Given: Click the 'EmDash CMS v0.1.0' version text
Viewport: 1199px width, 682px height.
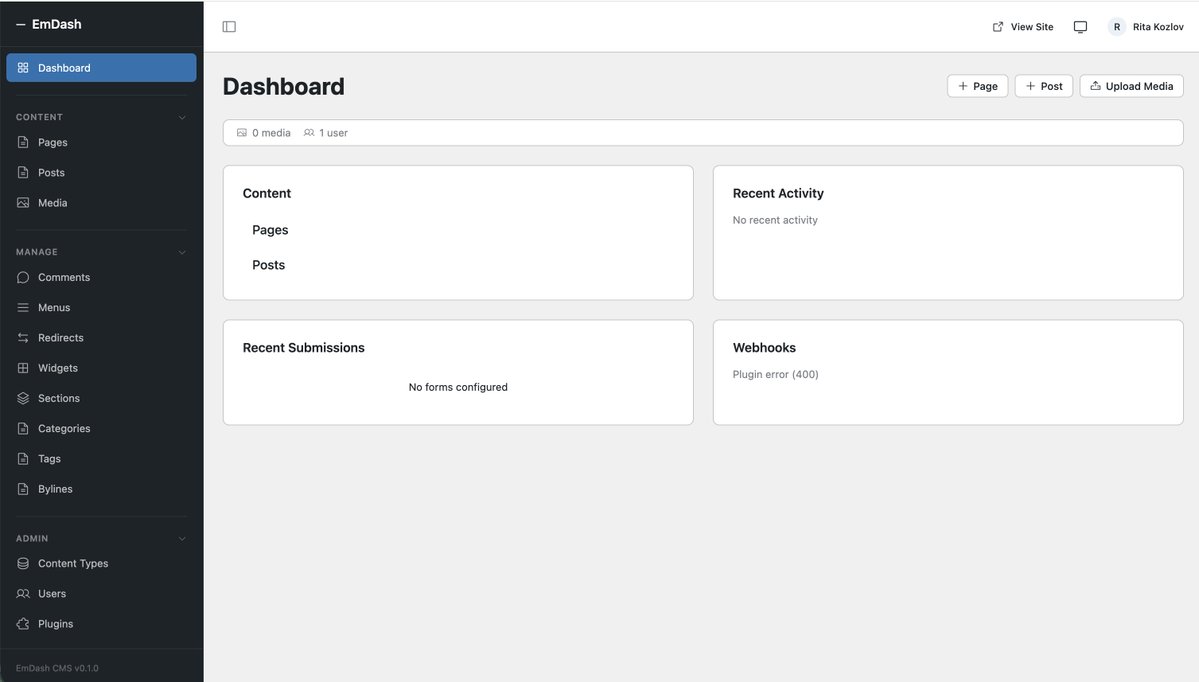Looking at the screenshot, I should point(57,668).
